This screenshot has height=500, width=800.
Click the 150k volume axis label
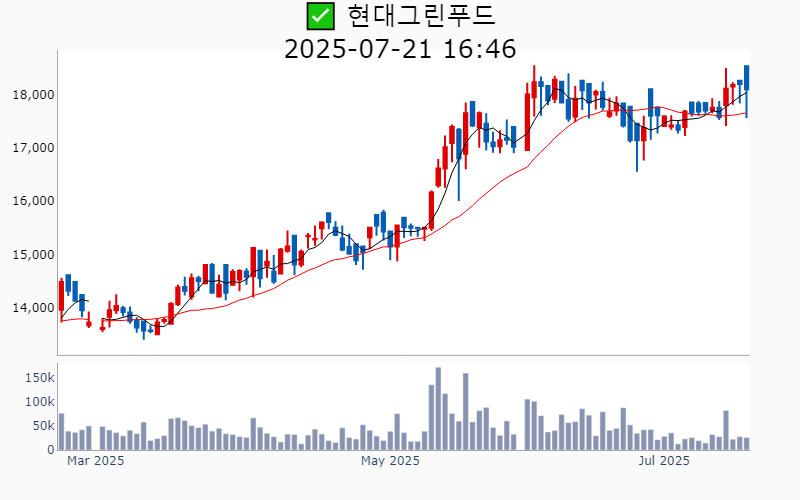[40, 378]
